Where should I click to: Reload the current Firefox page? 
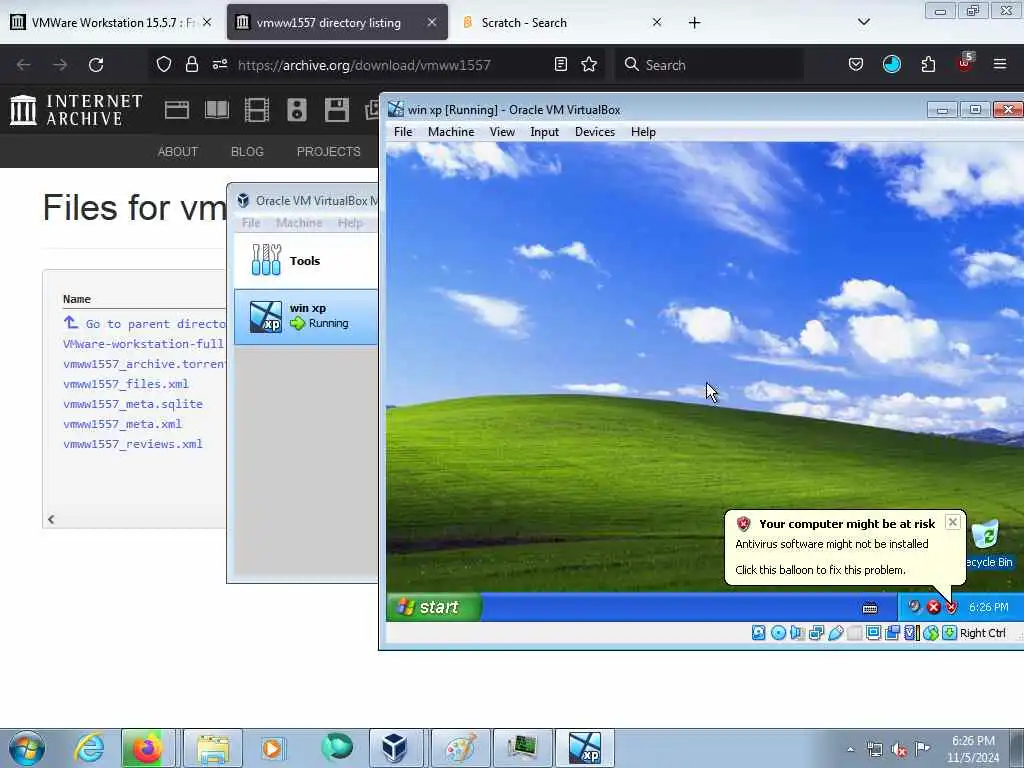pyautogui.click(x=96, y=65)
